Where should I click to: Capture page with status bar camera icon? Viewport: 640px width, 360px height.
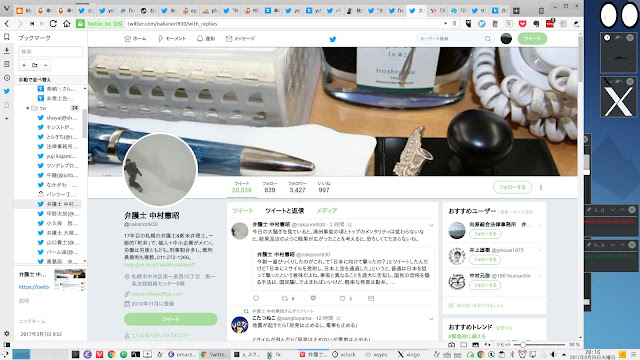pyautogui.click(x=451, y=345)
